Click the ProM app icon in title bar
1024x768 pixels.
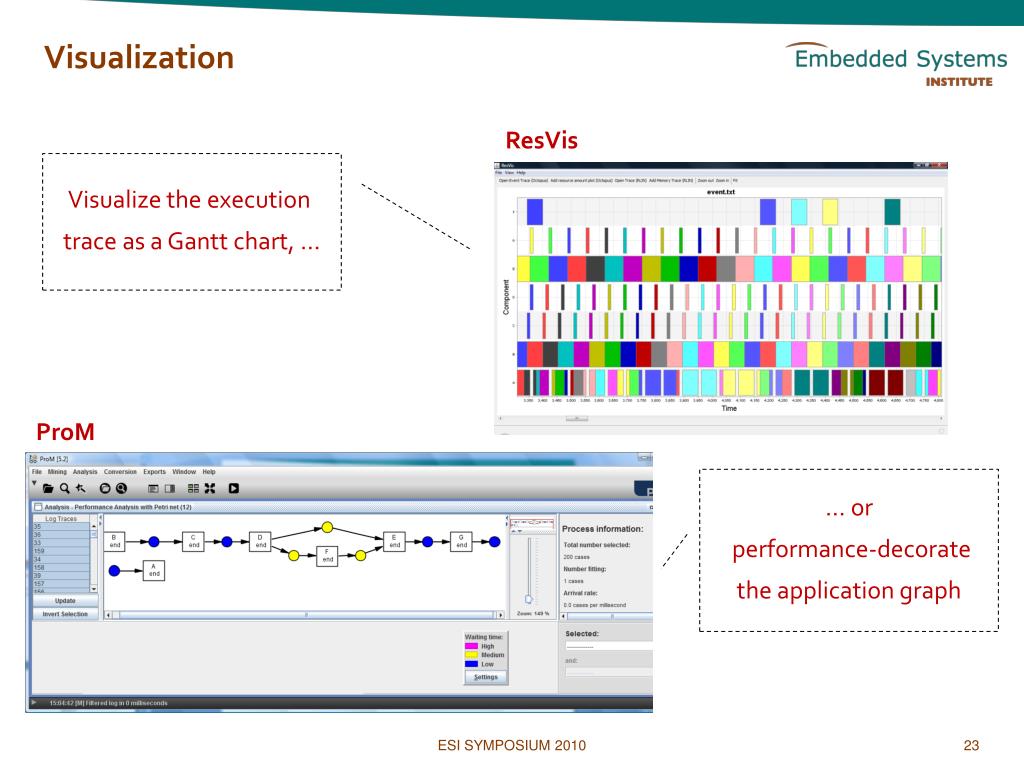click(33, 459)
